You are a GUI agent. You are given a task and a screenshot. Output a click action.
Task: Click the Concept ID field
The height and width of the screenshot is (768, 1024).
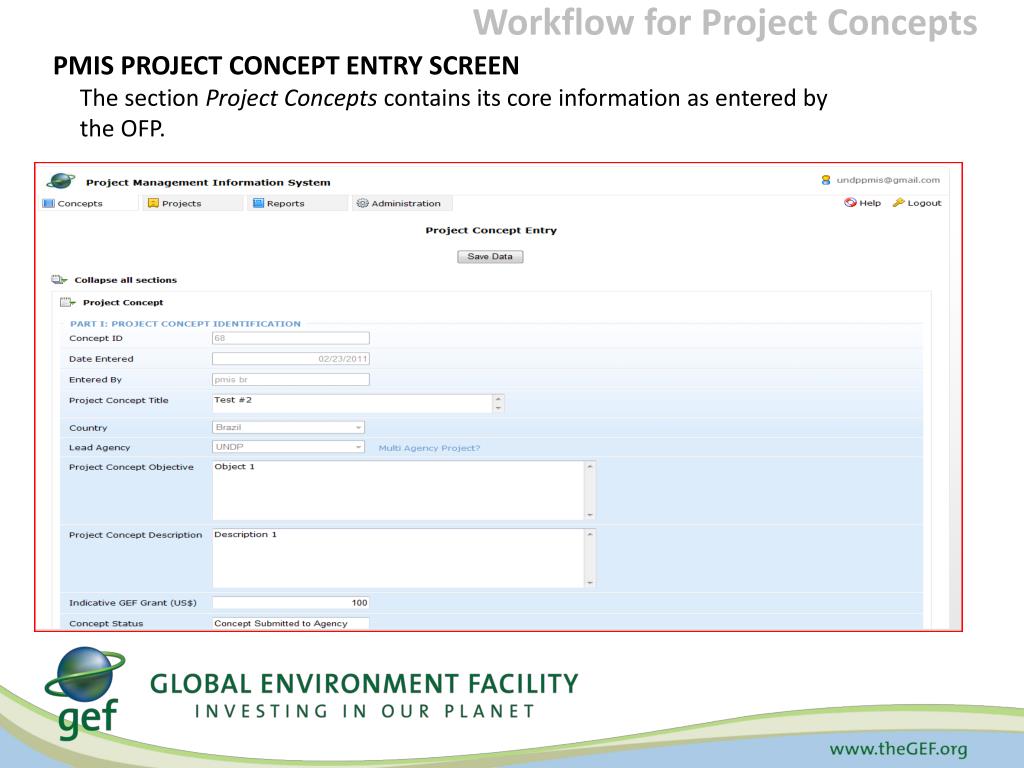(x=291, y=338)
